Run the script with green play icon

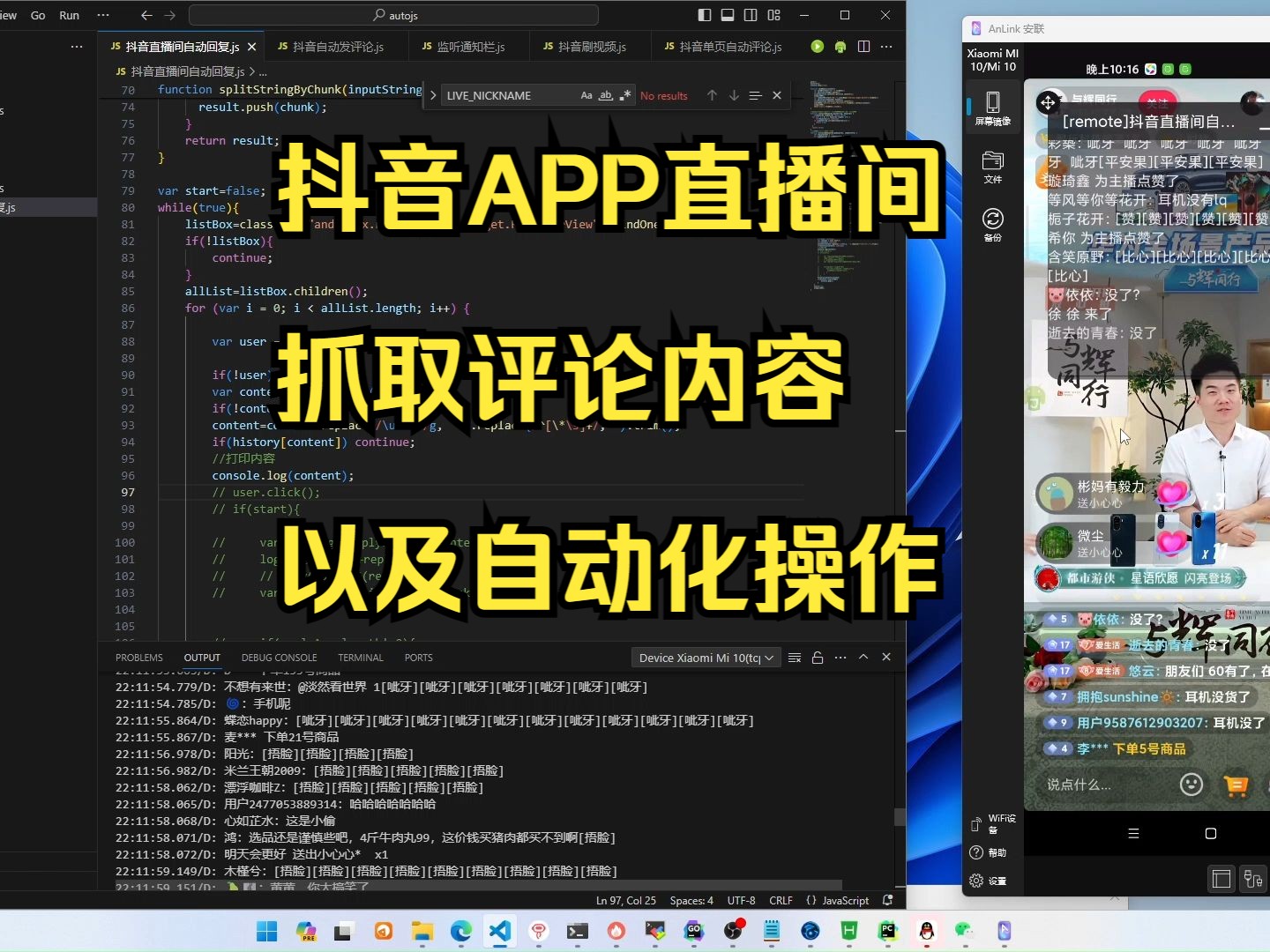click(x=818, y=47)
